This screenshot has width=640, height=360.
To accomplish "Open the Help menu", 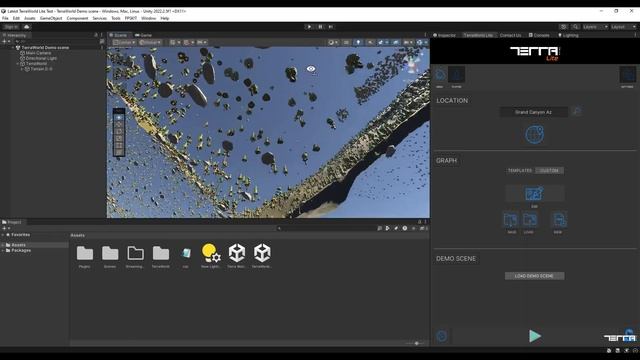I will 164,18.
